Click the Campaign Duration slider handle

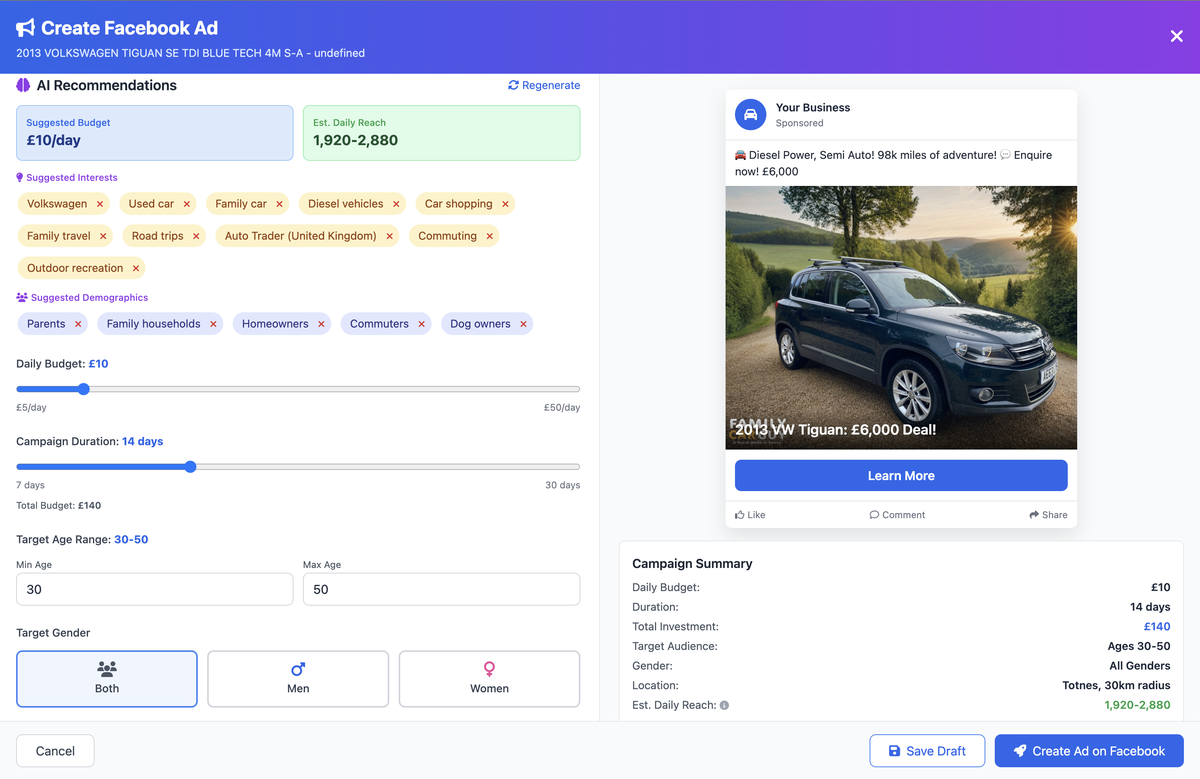(x=190, y=466)
